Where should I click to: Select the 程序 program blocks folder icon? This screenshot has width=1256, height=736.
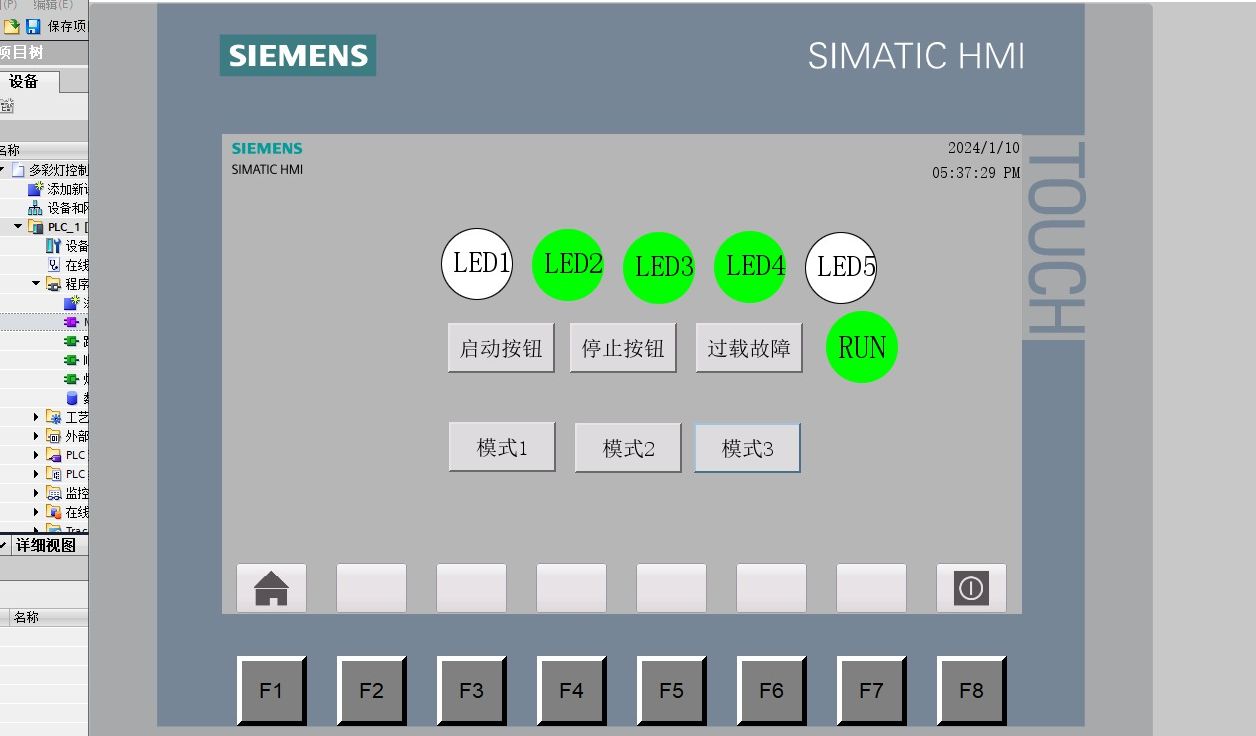pos(54,284)
